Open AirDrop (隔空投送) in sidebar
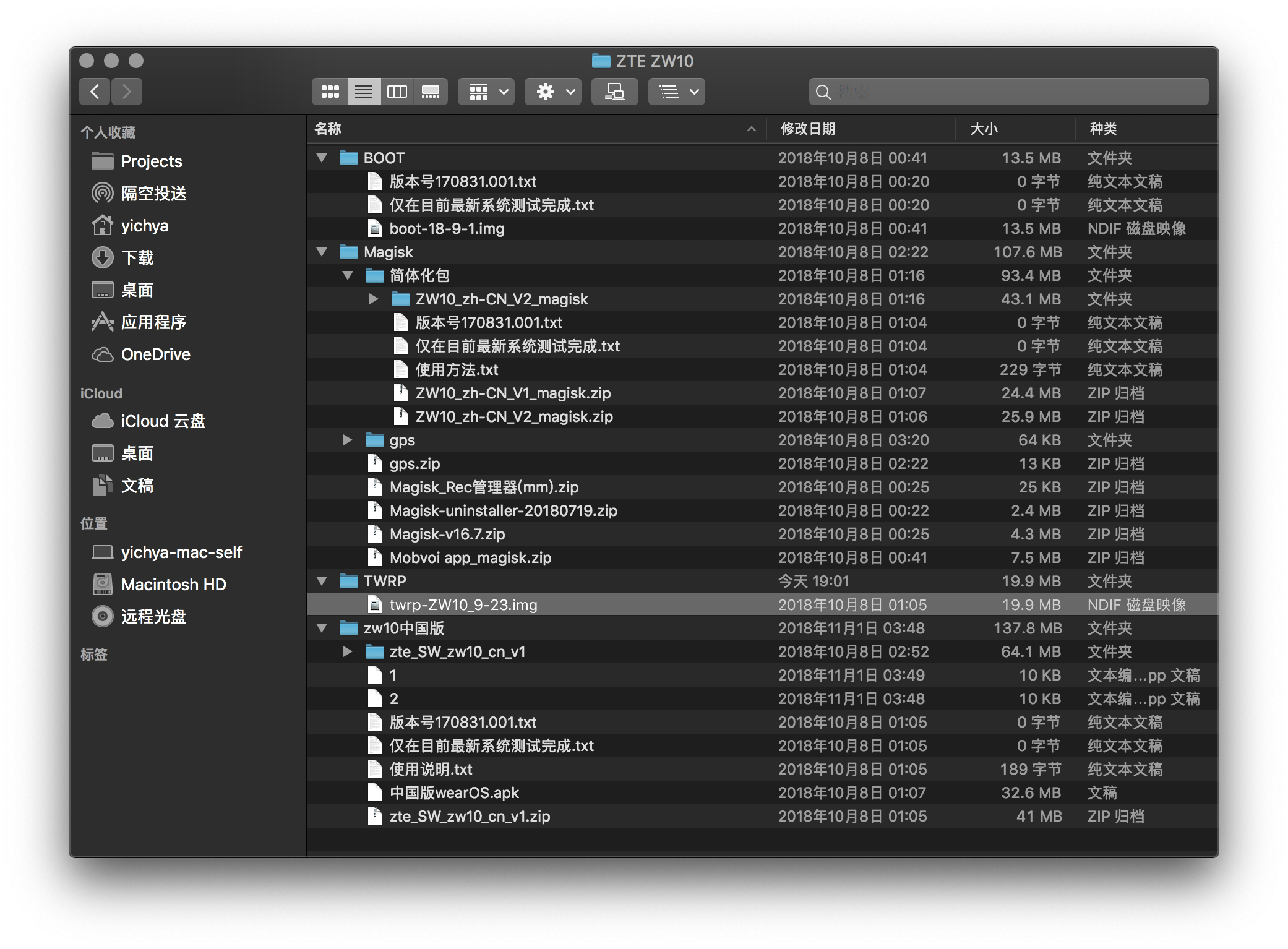This screenshot has height=949, width=1288. pos(153,193)
